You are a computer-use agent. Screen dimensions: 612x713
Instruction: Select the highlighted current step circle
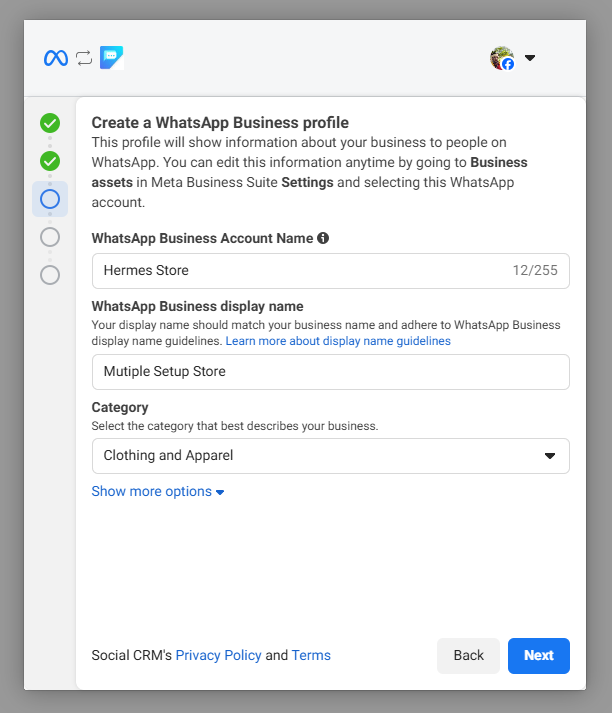coord(50,199)
